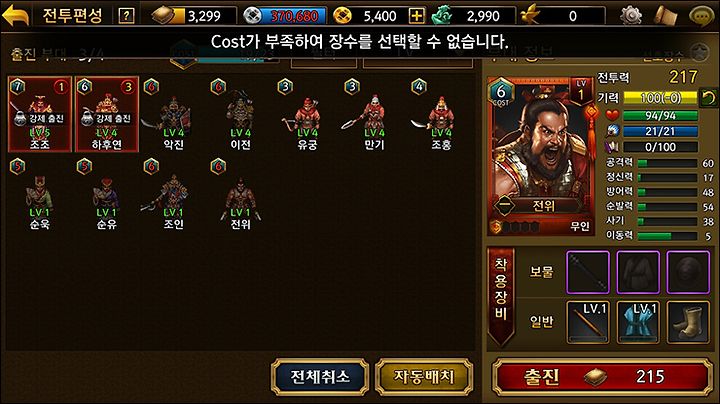720x404 pixels.
Task: Open the scroll icon in top bar
Action: click(666, 16)
